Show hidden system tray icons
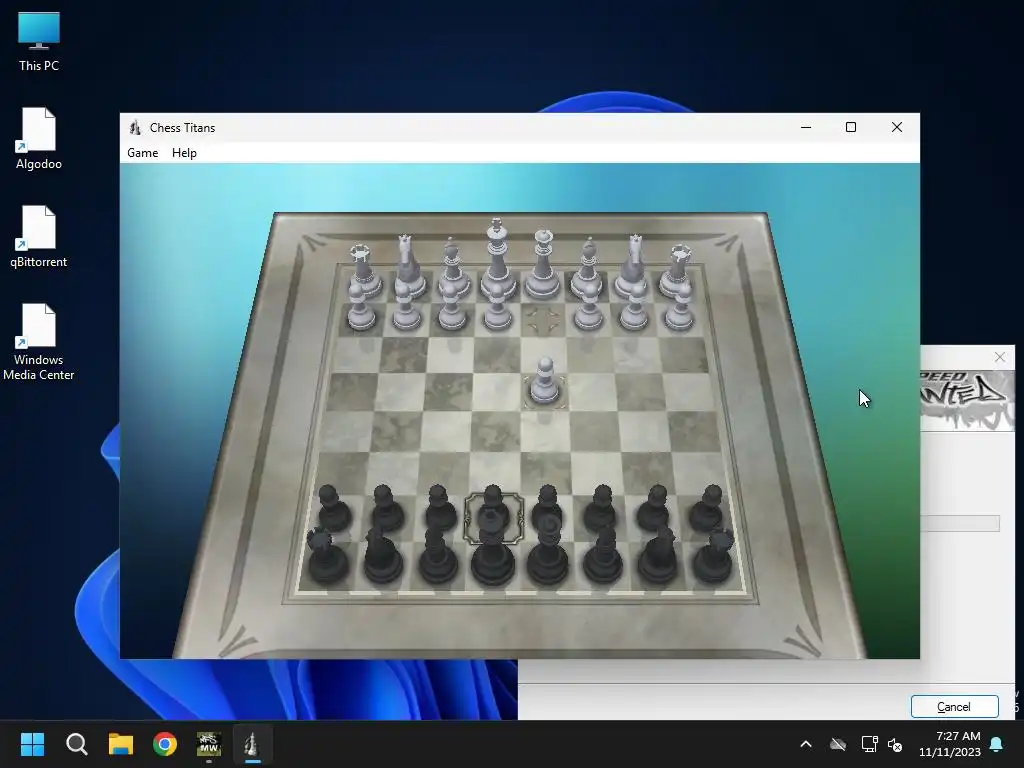This screenshot has width=1024, height=768. tap(806, 744)
